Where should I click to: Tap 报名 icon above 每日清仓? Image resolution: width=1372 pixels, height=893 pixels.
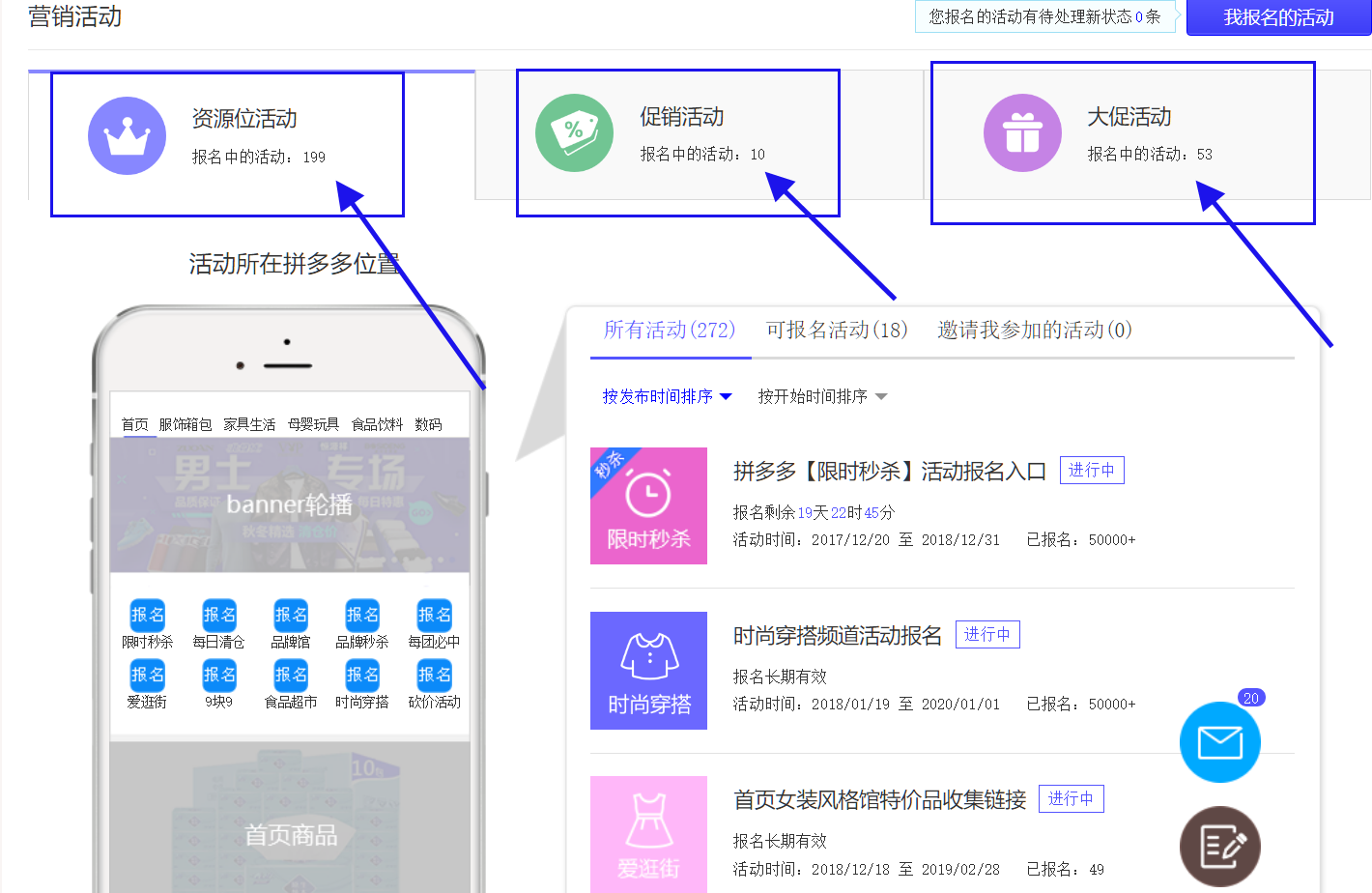pyautogui.click(x=219, y=616)
